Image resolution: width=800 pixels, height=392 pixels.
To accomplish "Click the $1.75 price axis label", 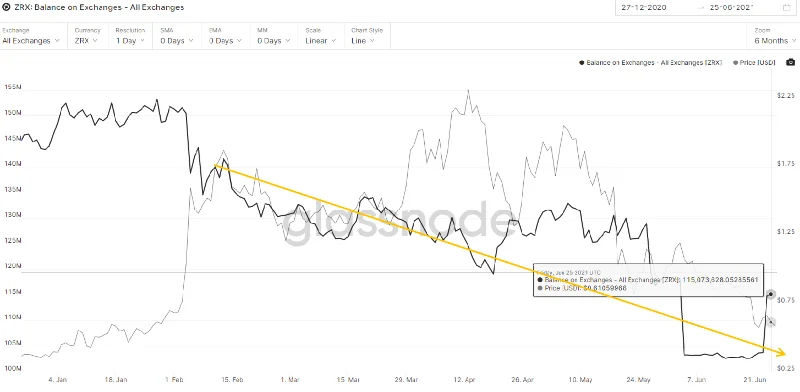I will pos(785,164).
